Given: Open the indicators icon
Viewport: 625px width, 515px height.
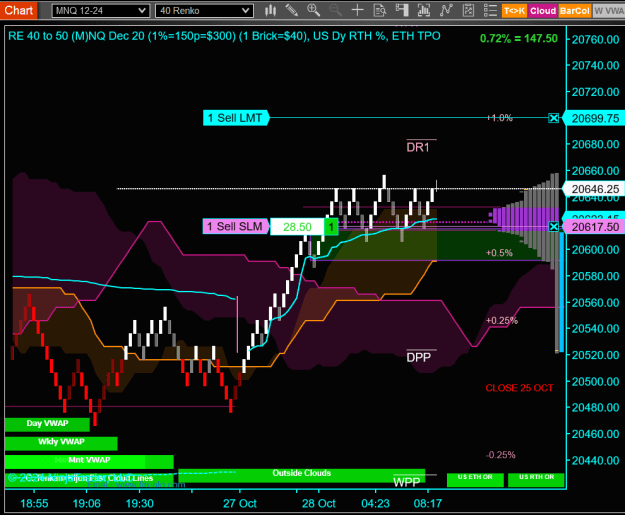Looking at the screenshot, I should [x=424, y=10].
